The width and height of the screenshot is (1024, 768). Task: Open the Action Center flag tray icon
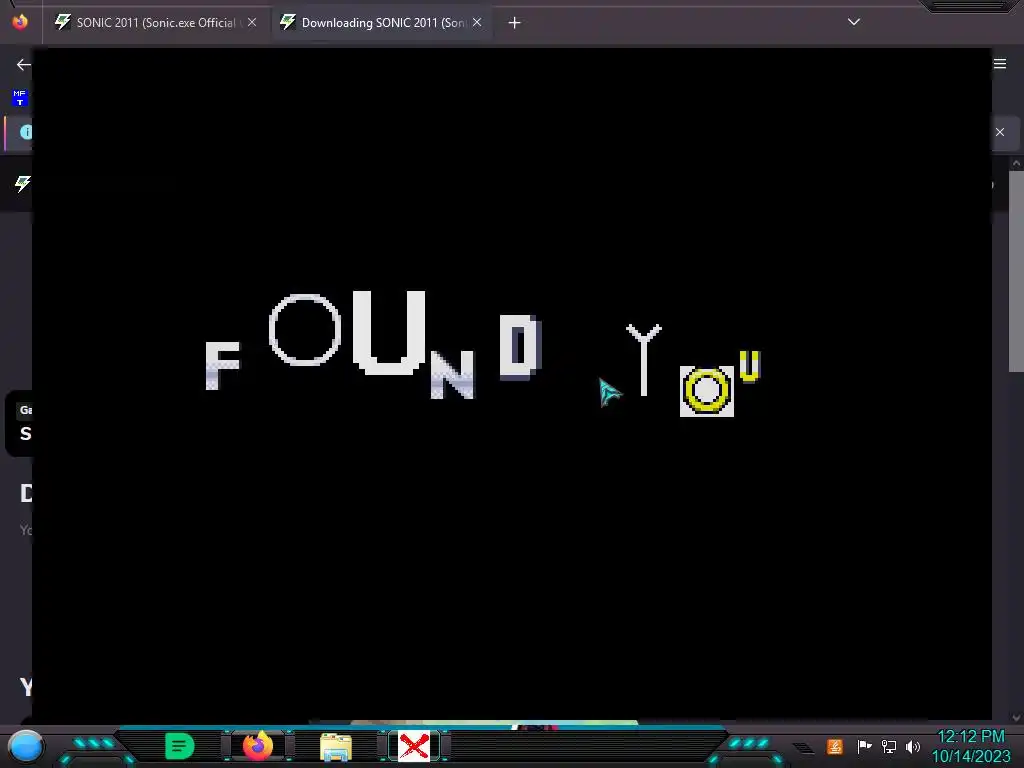(x=864, y=746)
